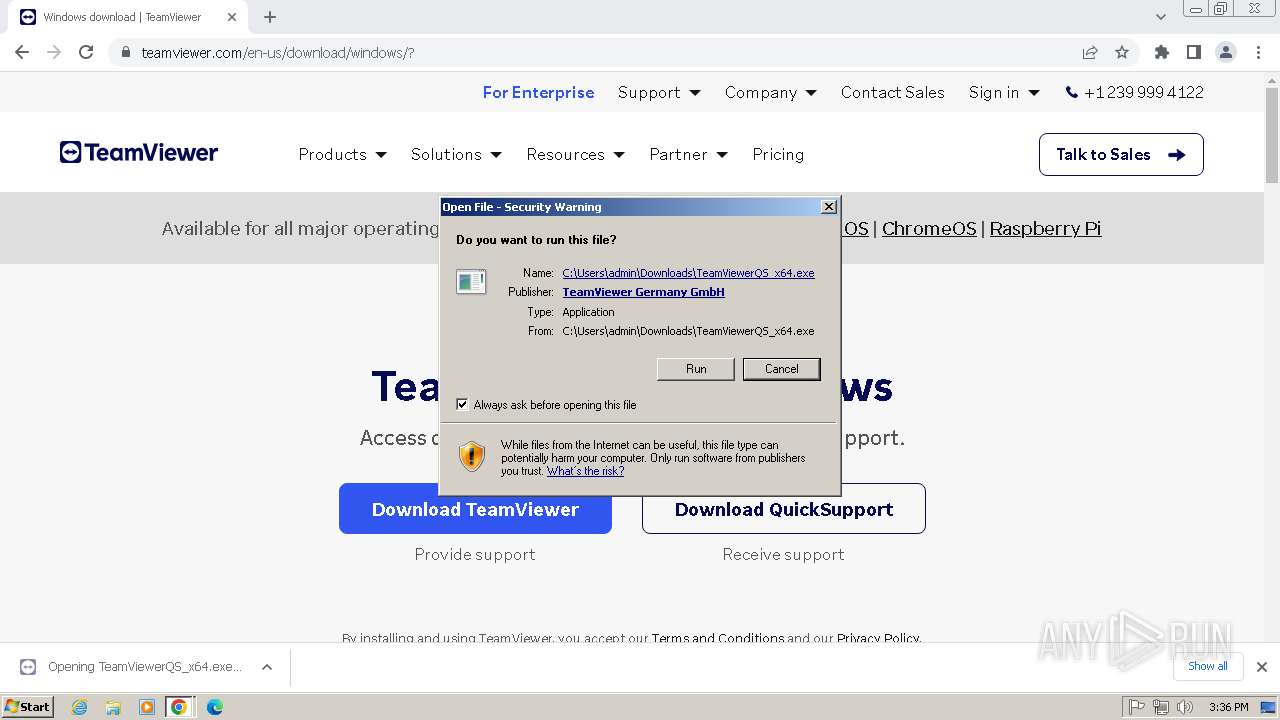Screen dimensions: 1280x720
Task: Open Windows Media Player from taskbar
Action: 147,707
